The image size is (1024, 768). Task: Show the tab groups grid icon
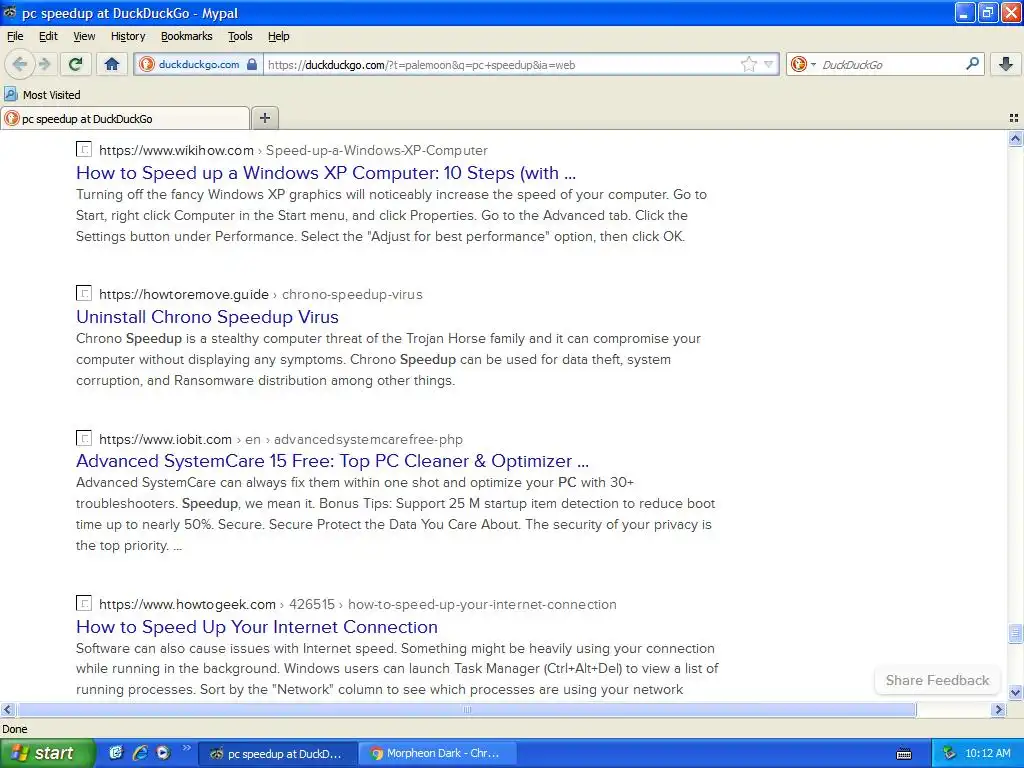pyautogui.click(x=1014, y=118)
